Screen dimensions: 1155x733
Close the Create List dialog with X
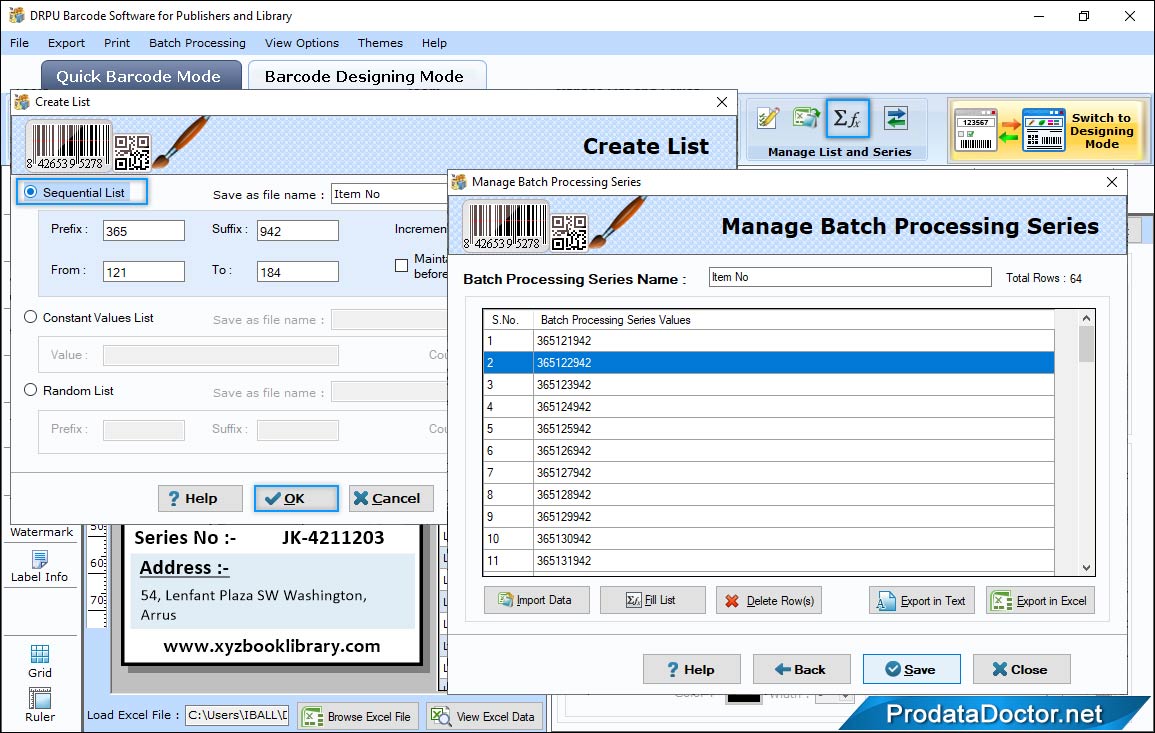(x=722, y=102)
